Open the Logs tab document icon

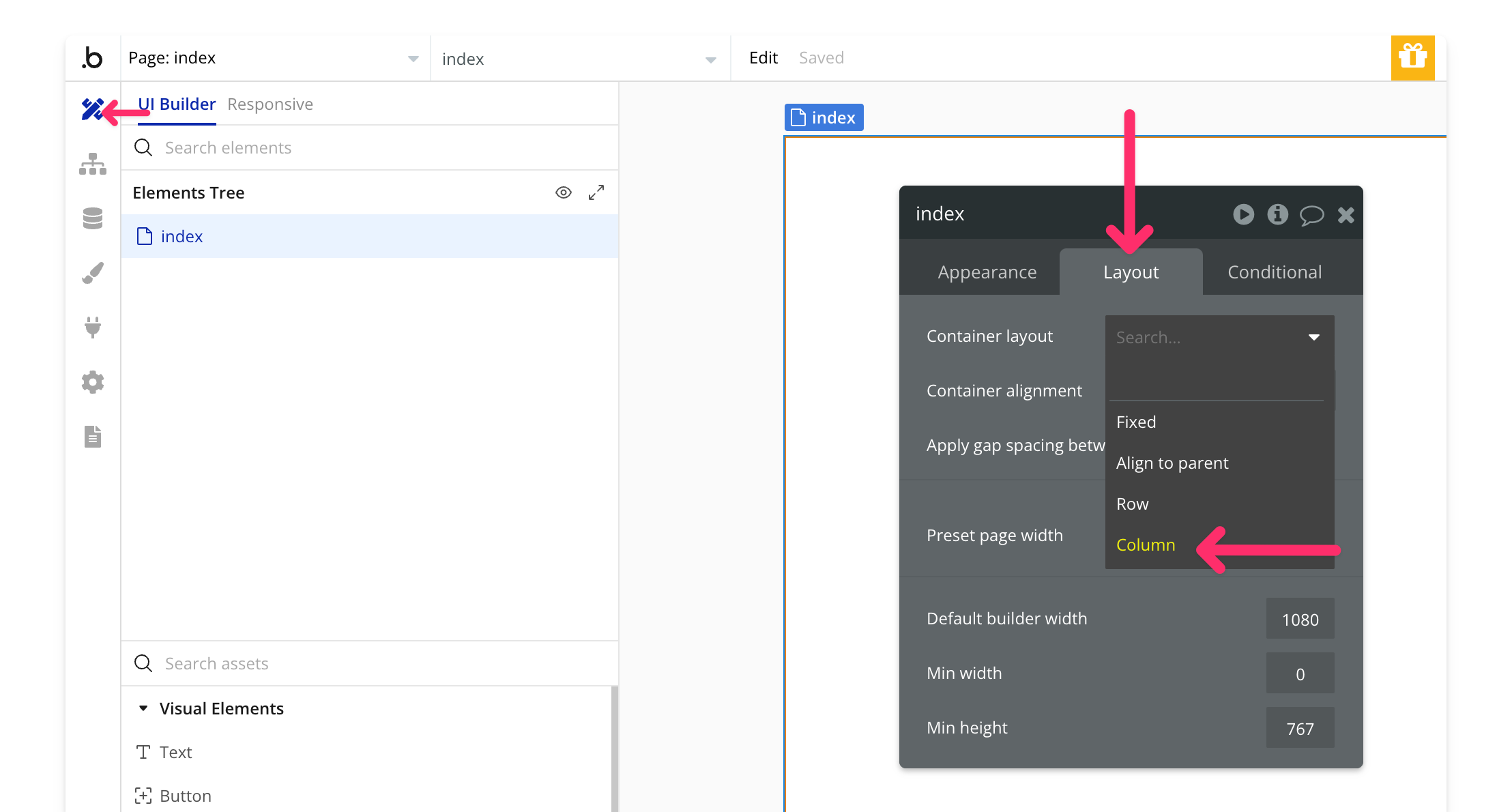(92, 437)
